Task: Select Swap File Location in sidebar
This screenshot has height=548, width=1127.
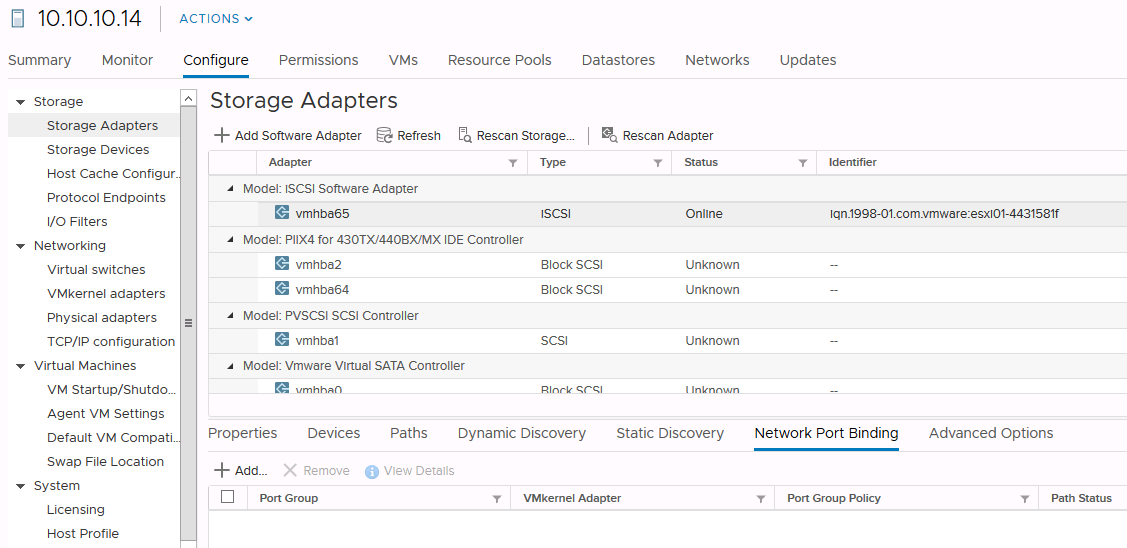Action: click(x=106, y=462)
